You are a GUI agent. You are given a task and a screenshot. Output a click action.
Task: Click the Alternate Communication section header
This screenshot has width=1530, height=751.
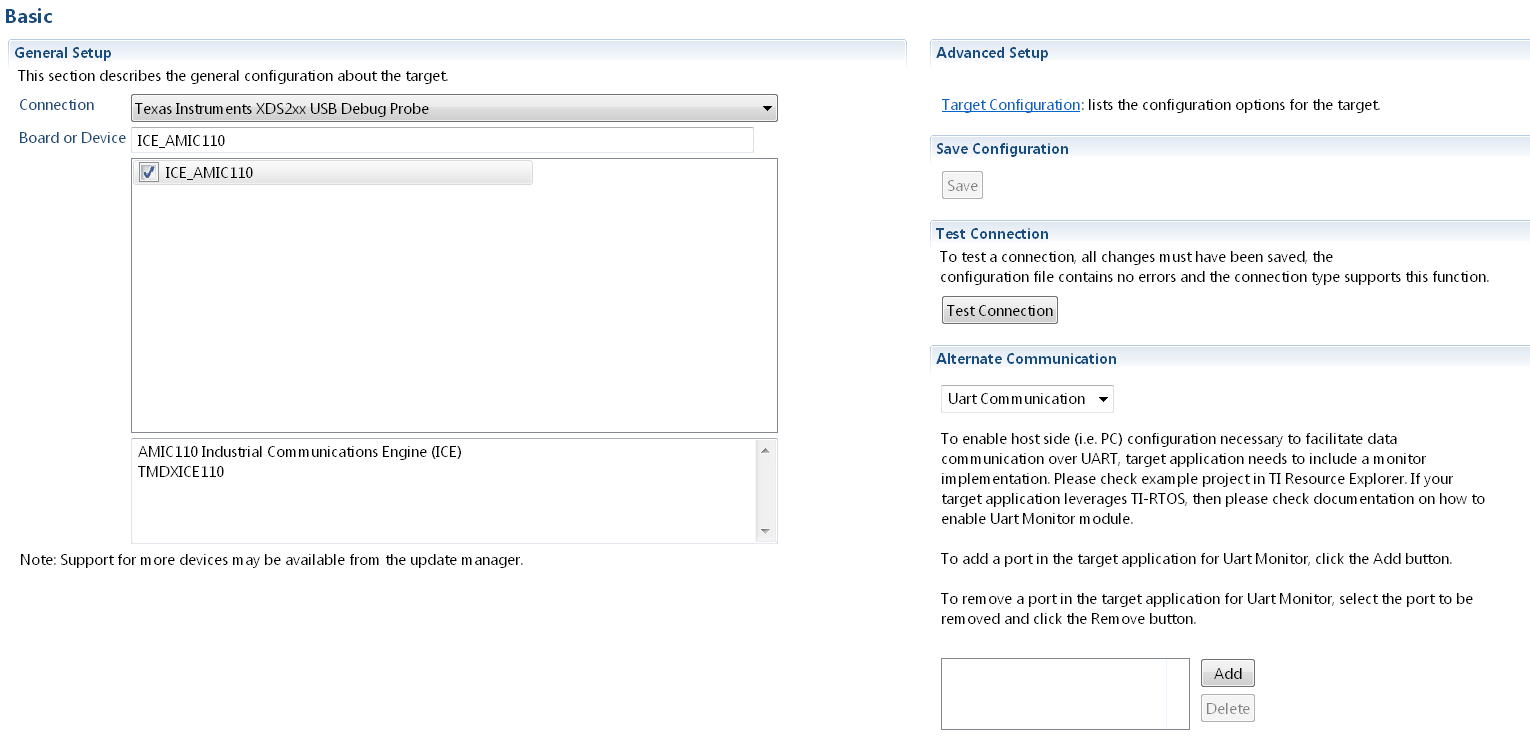tap(1026, 359)
